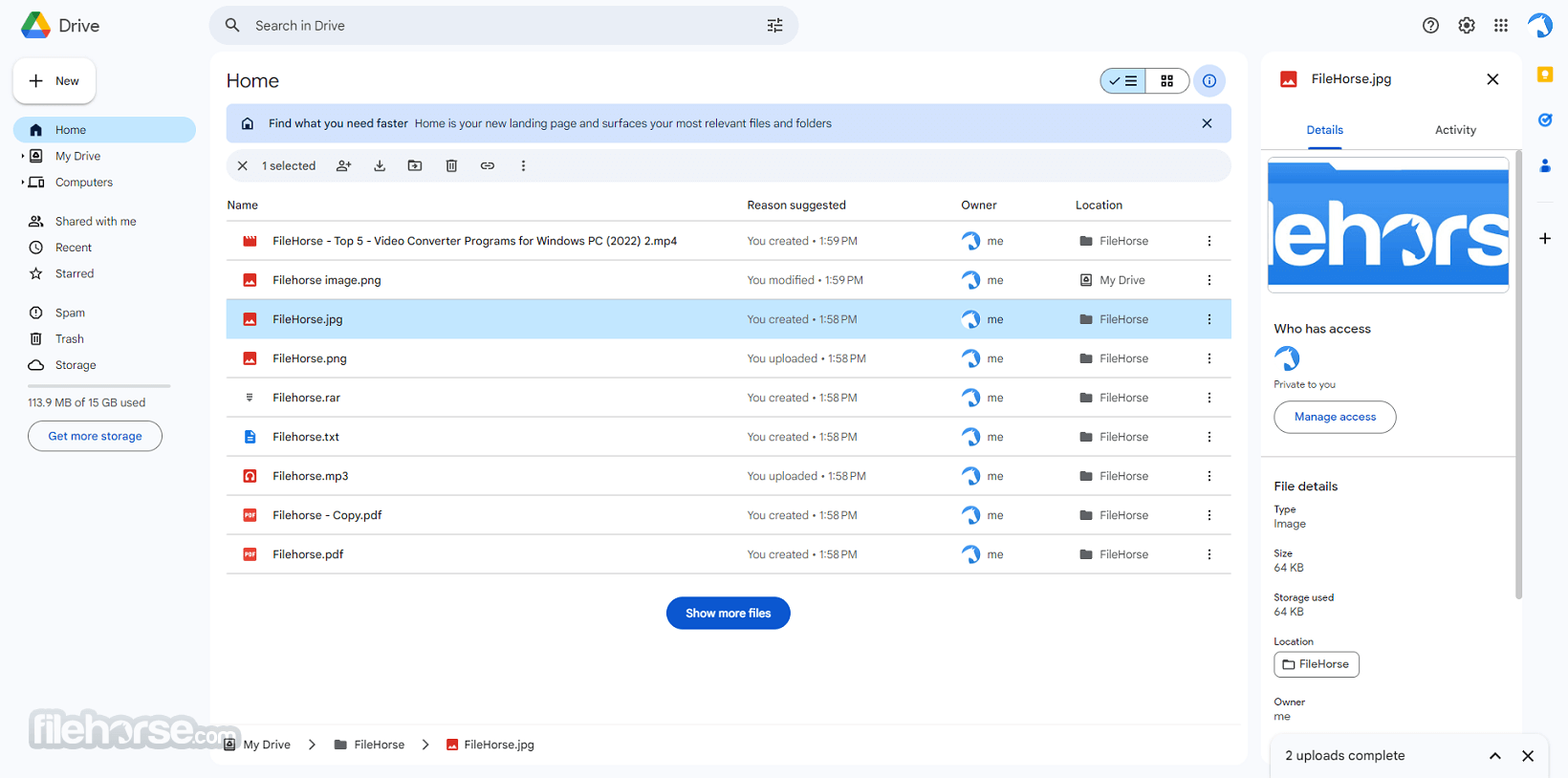1568x778 pixels.
Task: Click the Drive logo
Action: coord(60,26)
